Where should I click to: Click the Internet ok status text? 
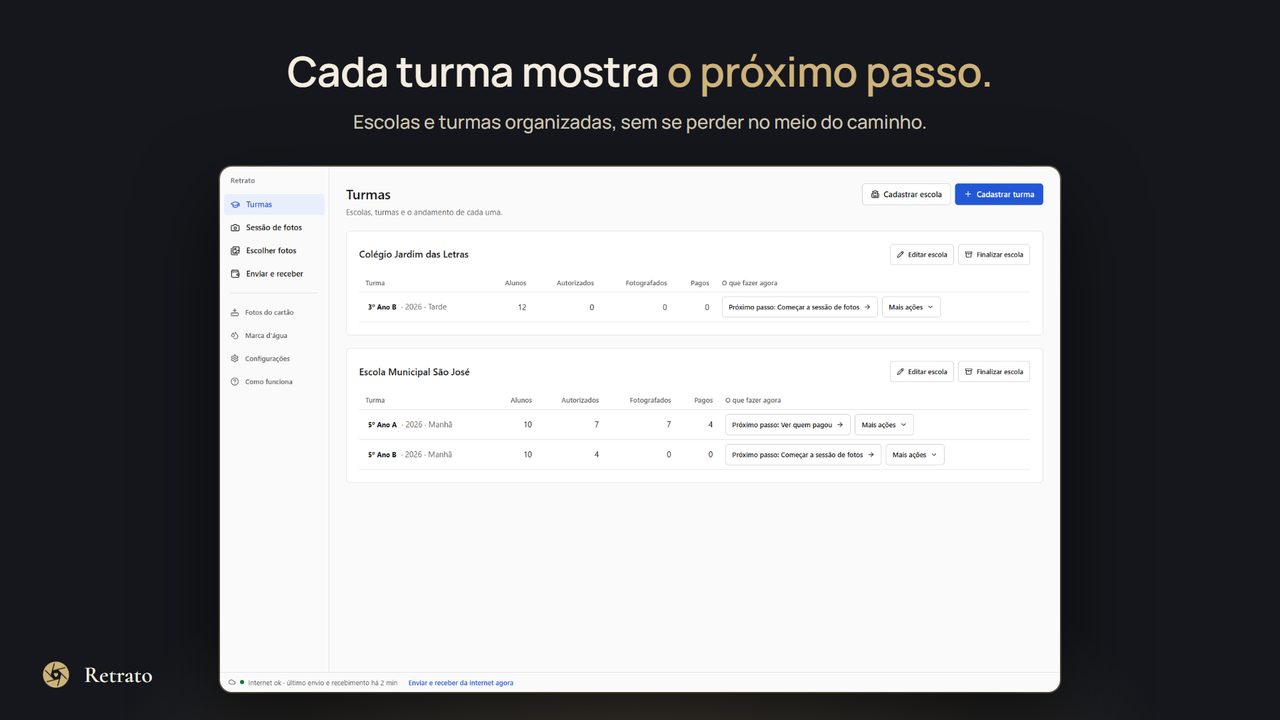pyautogui.click(x=322, y=682)
